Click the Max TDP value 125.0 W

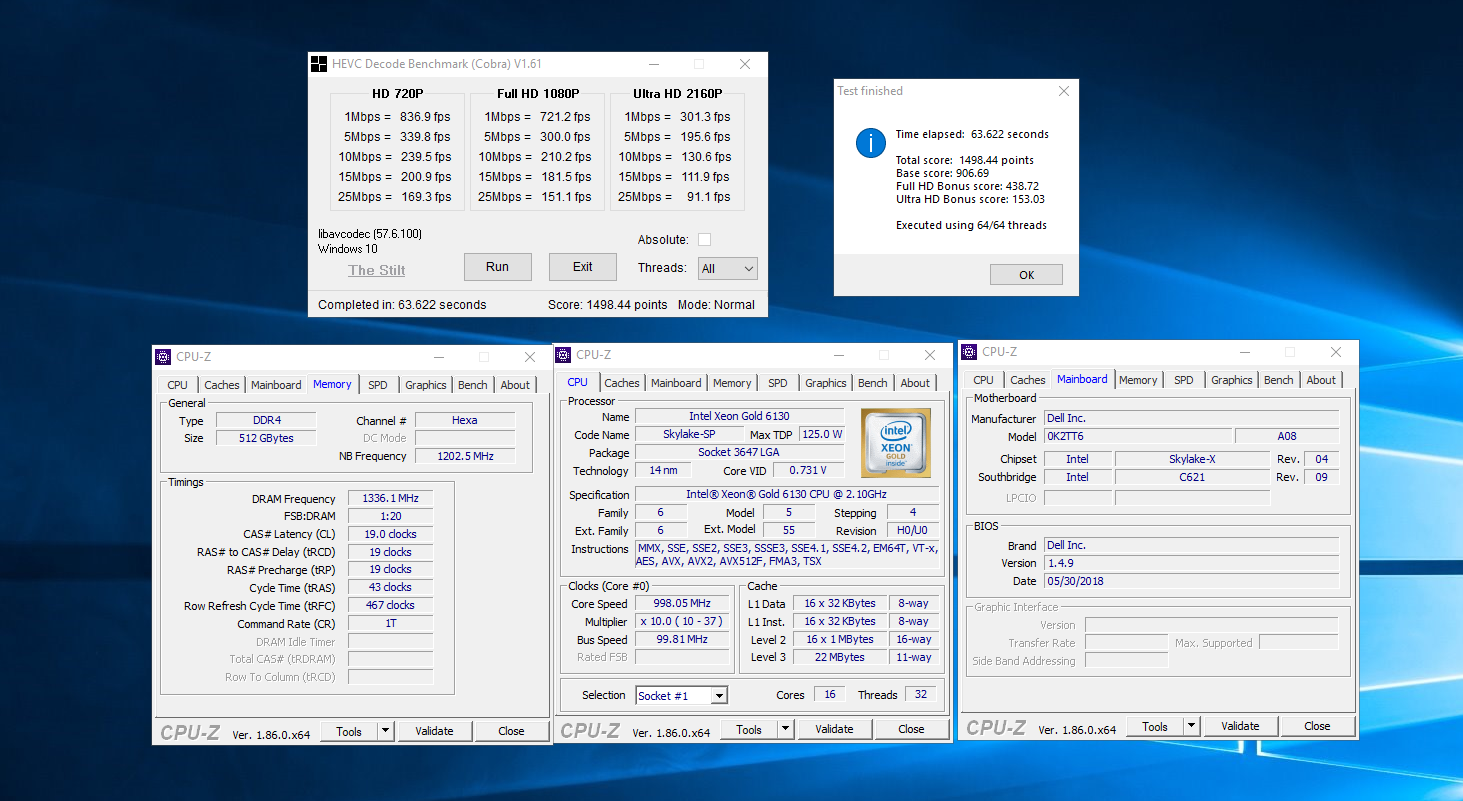[822, 434]
